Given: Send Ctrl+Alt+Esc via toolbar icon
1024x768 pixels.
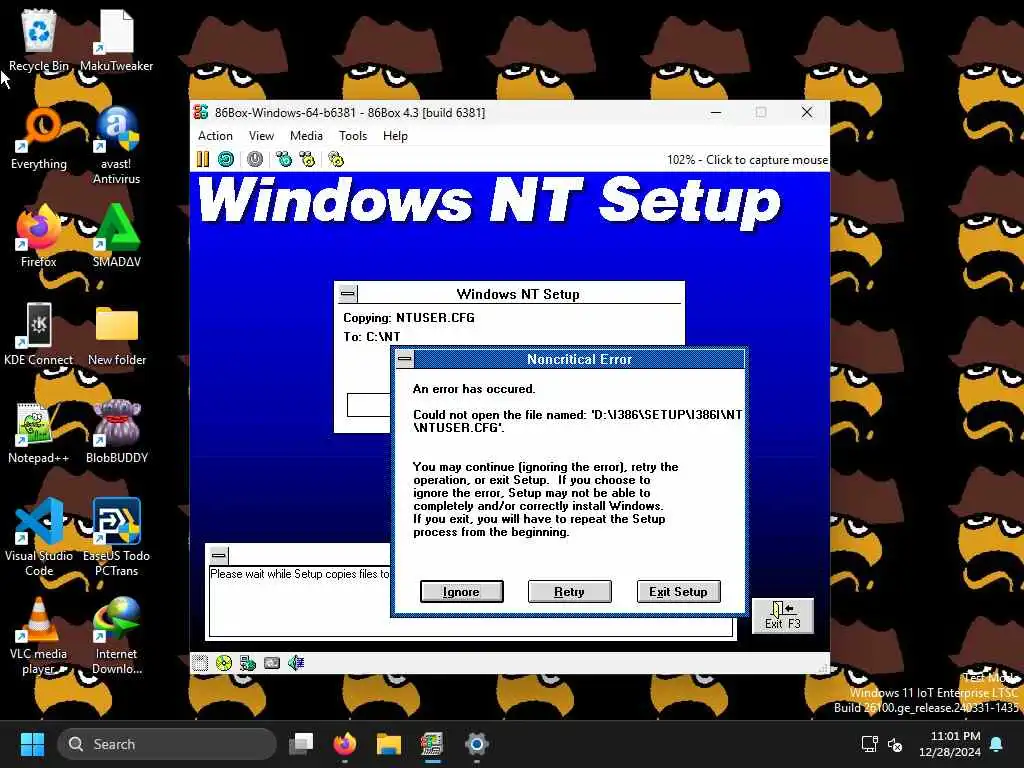Looking at the screenshot, I should point(307,159).
